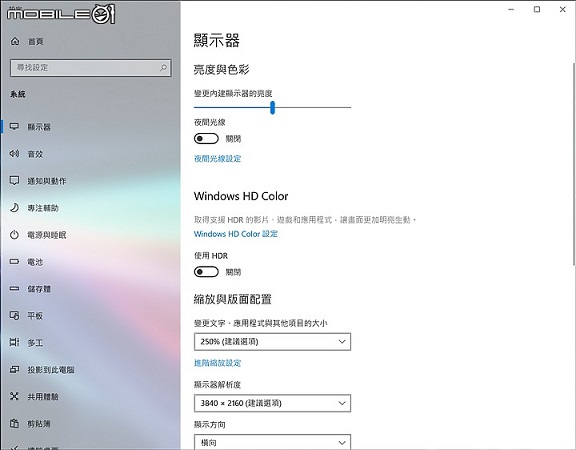Click the vertical scrollbar of the settings page
The width and height of the screenshot is (576, 450).
pyautogui.click(x=574, y=163)
